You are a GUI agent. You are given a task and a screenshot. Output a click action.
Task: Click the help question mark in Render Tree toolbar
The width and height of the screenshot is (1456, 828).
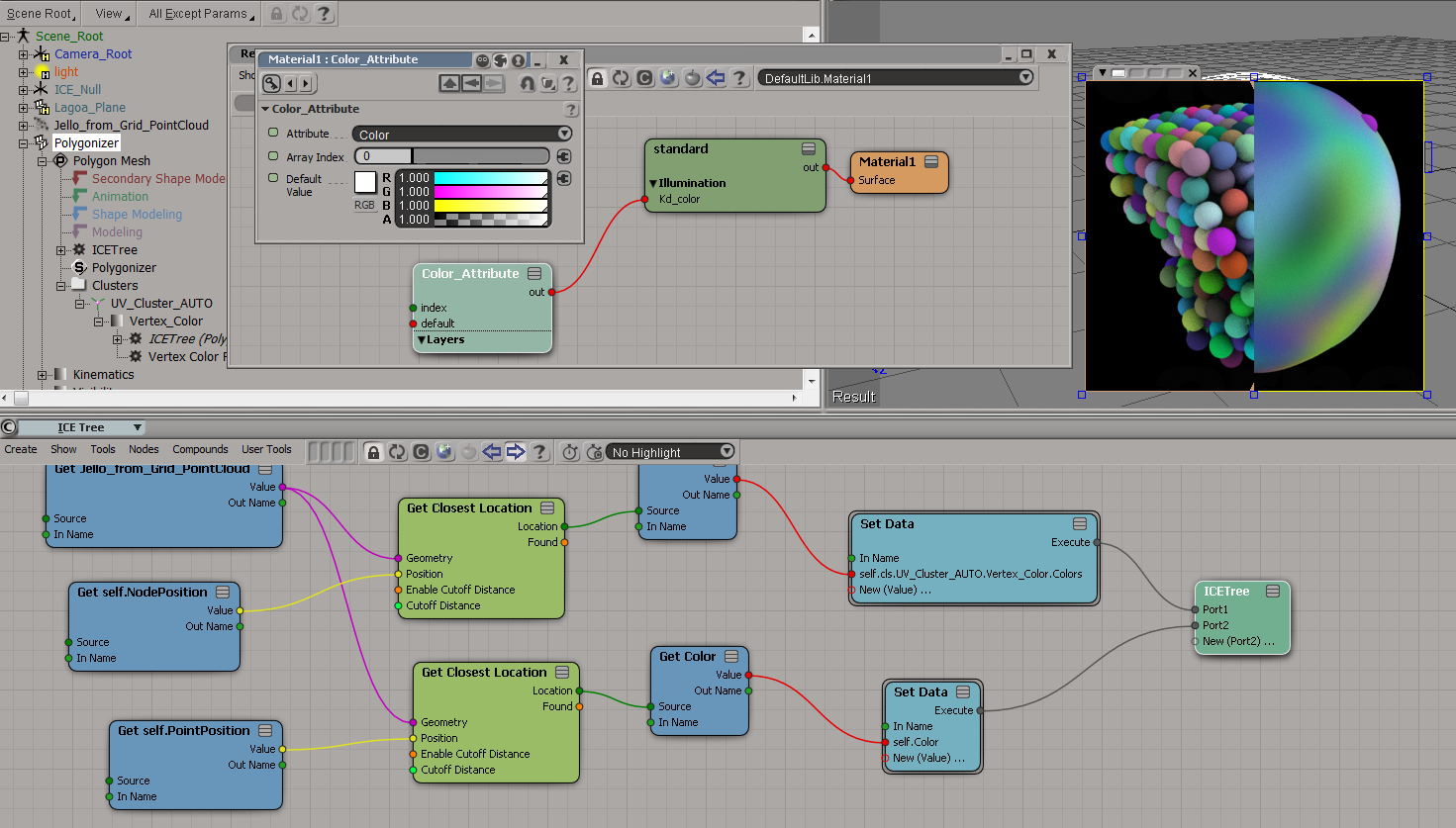(x=739, y=77)
